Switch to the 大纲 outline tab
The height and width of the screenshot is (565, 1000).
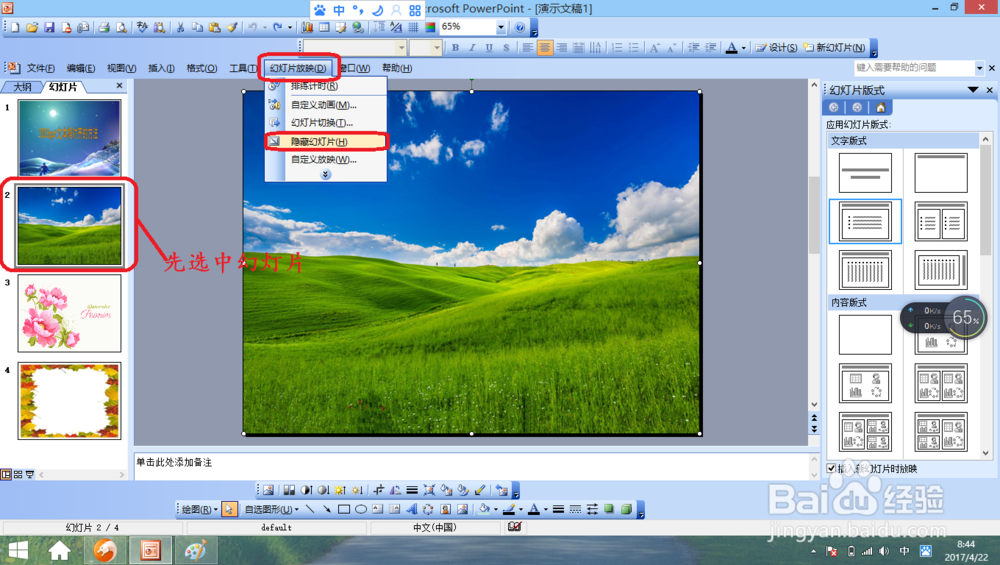[x=22, y=86]
